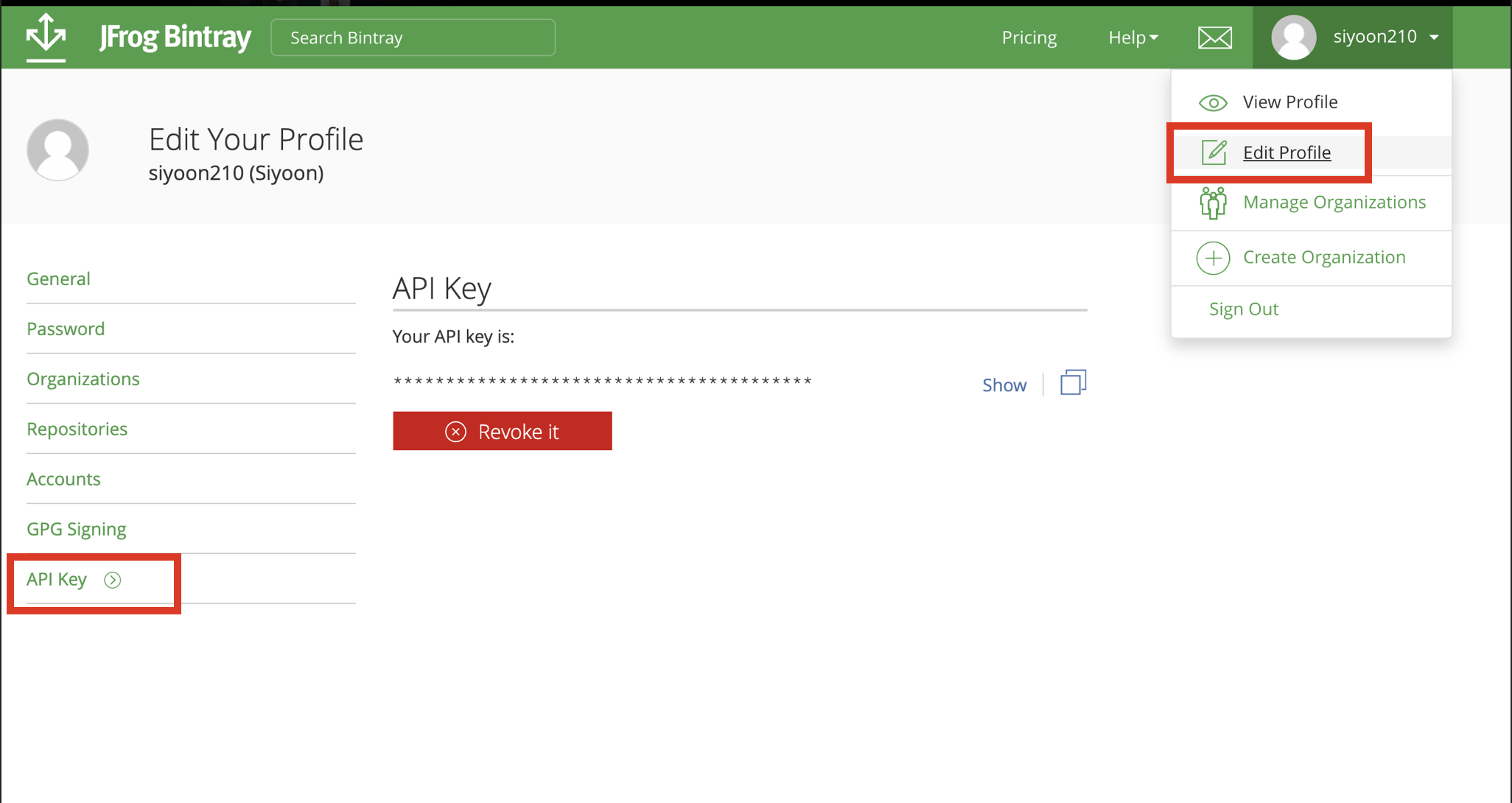Click the plus circle Create Organization icon
1512x803 pixels.
[x=1213, y=258]
